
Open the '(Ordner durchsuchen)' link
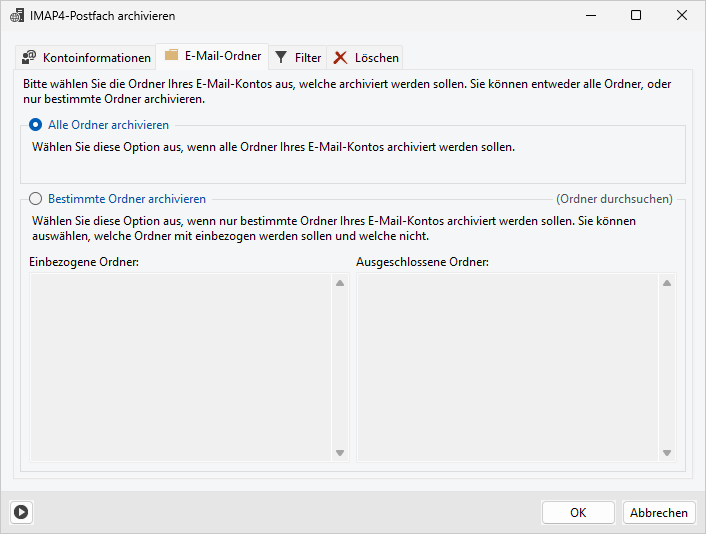[614, 199]
